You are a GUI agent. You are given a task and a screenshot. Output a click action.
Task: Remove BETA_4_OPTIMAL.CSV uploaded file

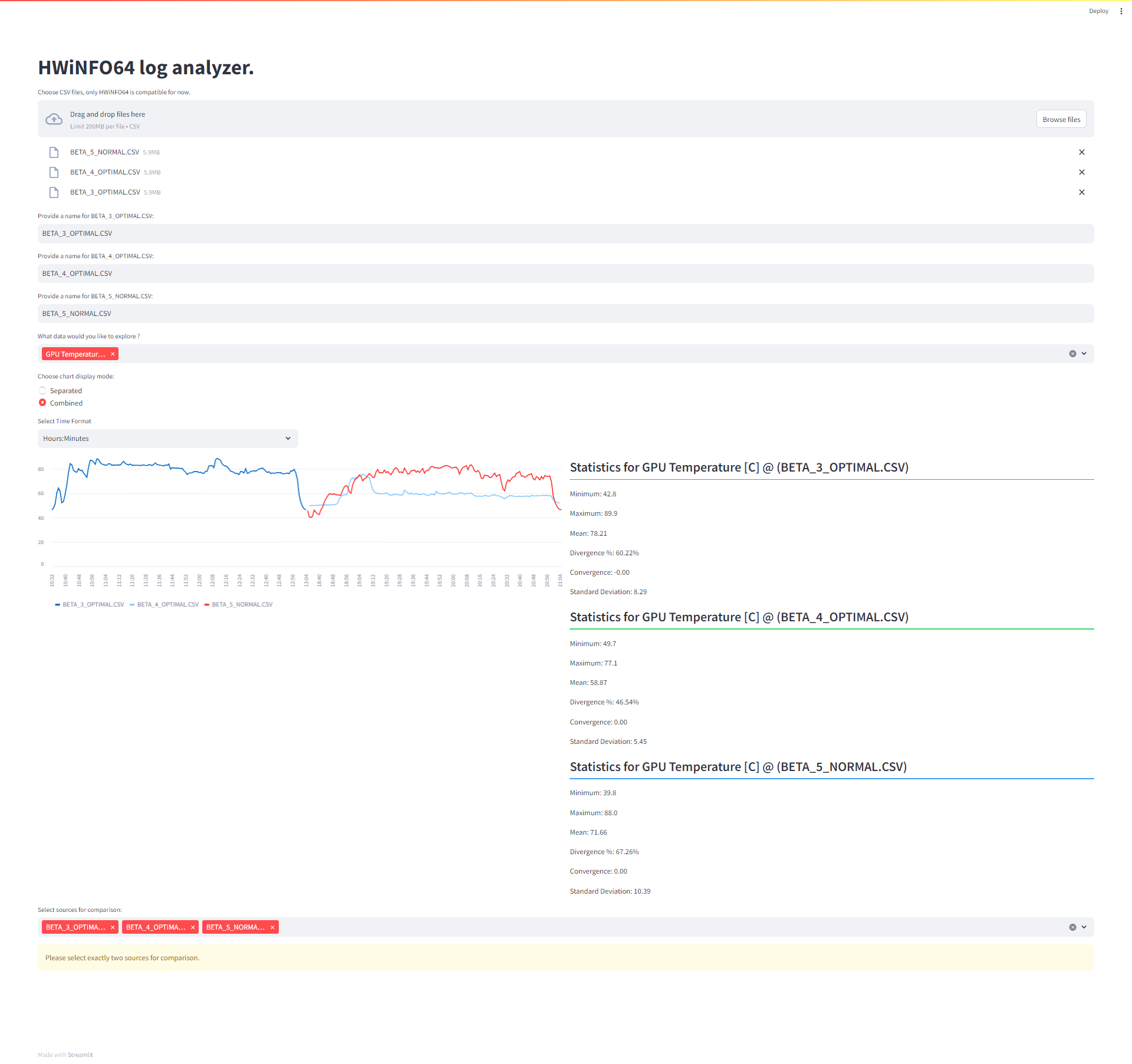pos(1081,172)
